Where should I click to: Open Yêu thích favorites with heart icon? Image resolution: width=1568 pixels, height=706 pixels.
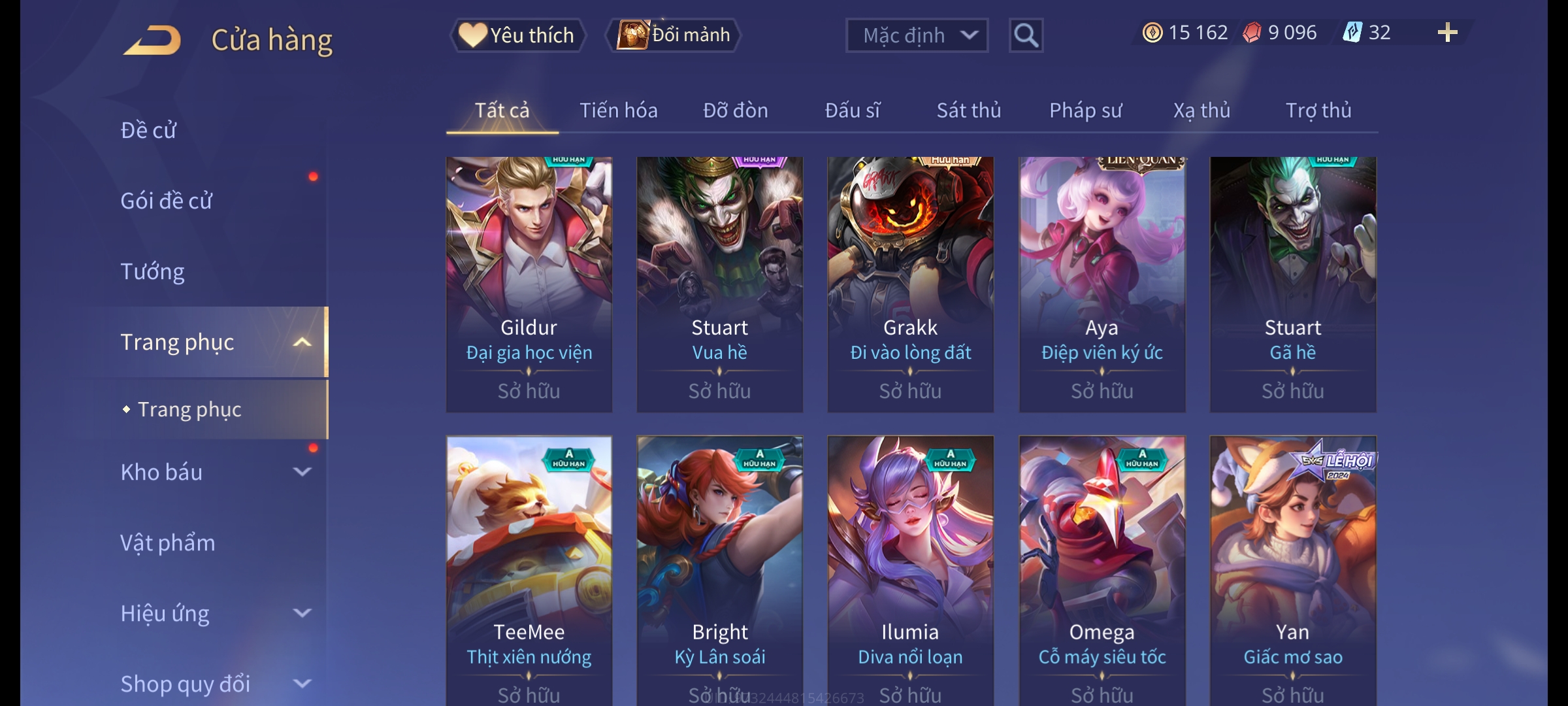[x=517, y=35]
